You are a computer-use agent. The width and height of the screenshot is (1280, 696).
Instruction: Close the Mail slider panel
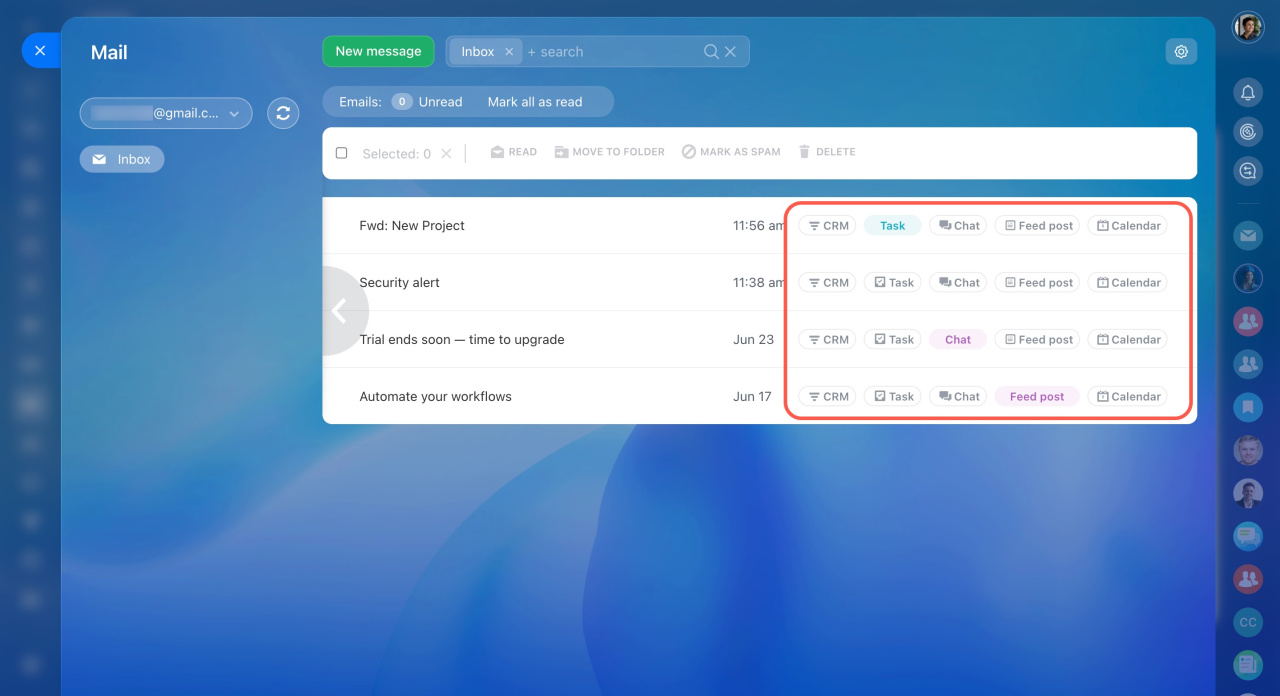(x=40, y=50)
